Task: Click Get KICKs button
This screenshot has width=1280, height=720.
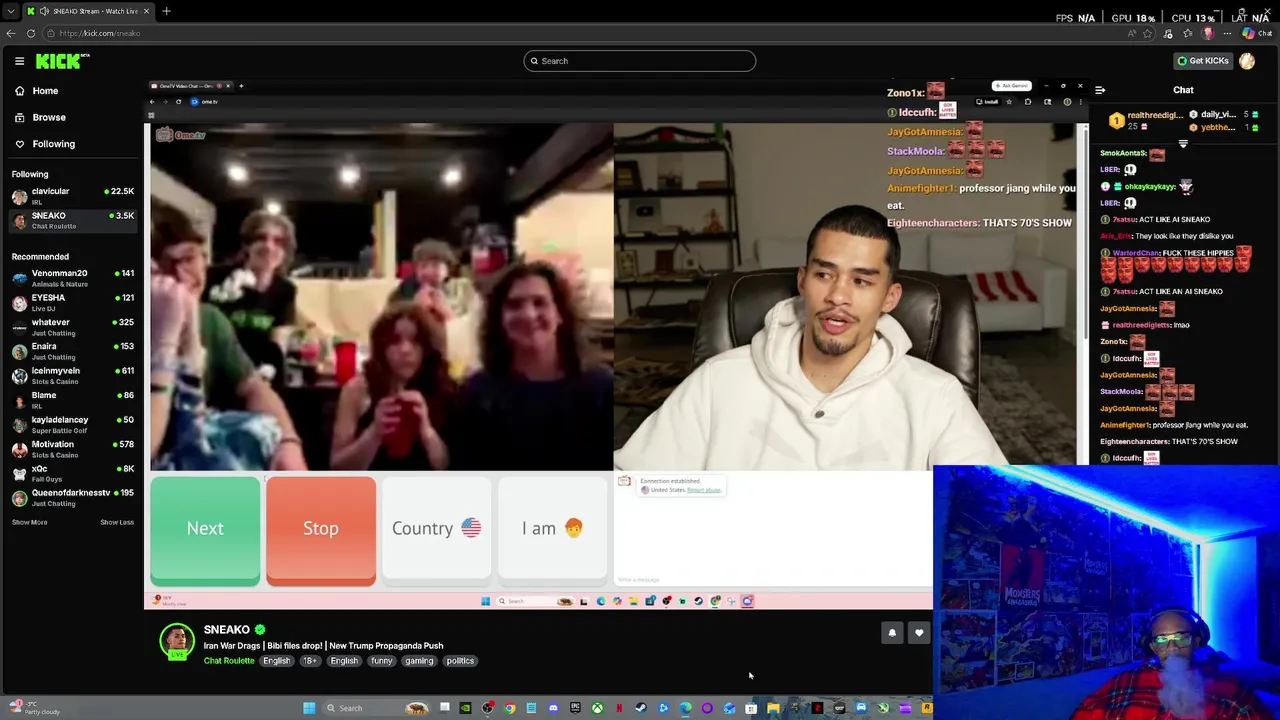Action: point(1202,61)
